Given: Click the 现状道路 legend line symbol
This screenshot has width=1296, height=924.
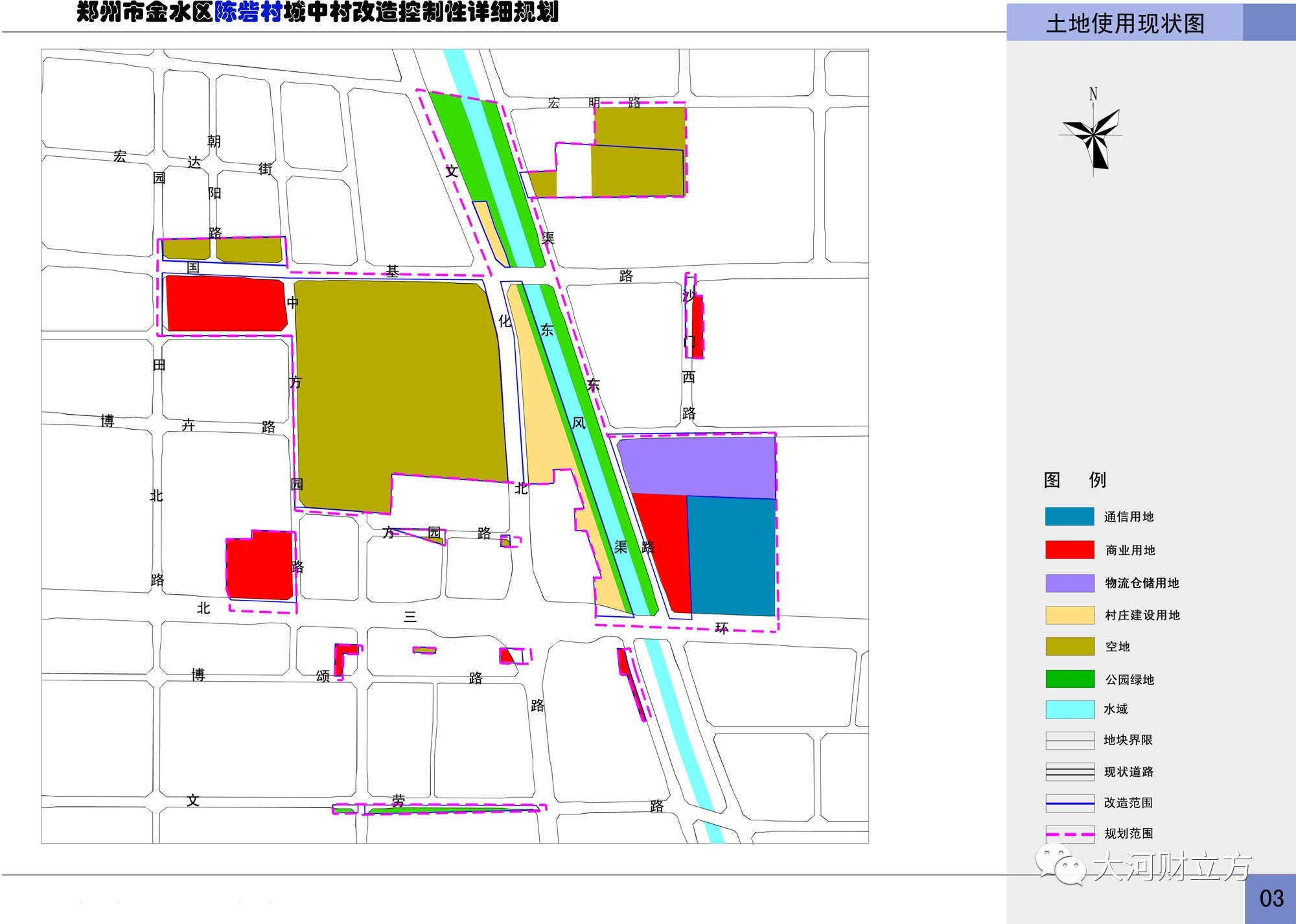Looking at the screenshot, I should 1069,771.
